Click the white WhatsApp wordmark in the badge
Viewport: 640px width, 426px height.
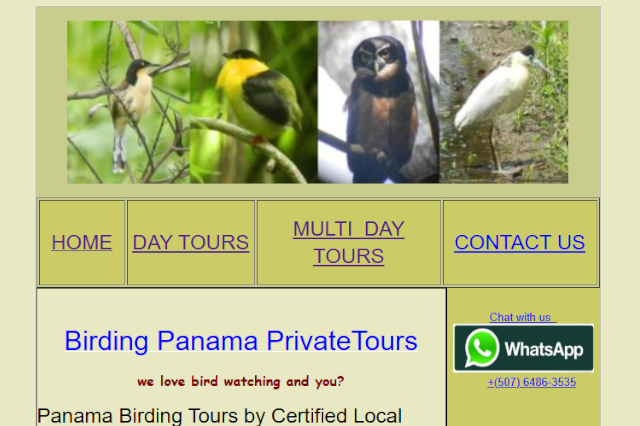click(544, 350)
